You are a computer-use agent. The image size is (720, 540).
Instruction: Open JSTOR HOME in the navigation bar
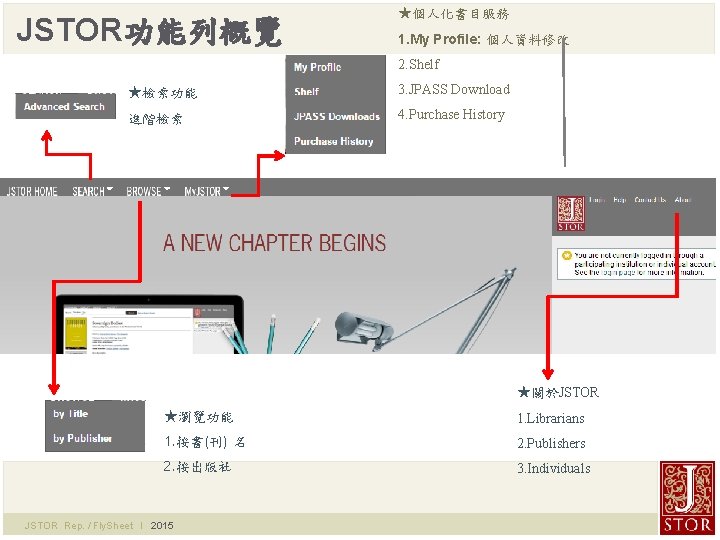(x=32, y=191)
